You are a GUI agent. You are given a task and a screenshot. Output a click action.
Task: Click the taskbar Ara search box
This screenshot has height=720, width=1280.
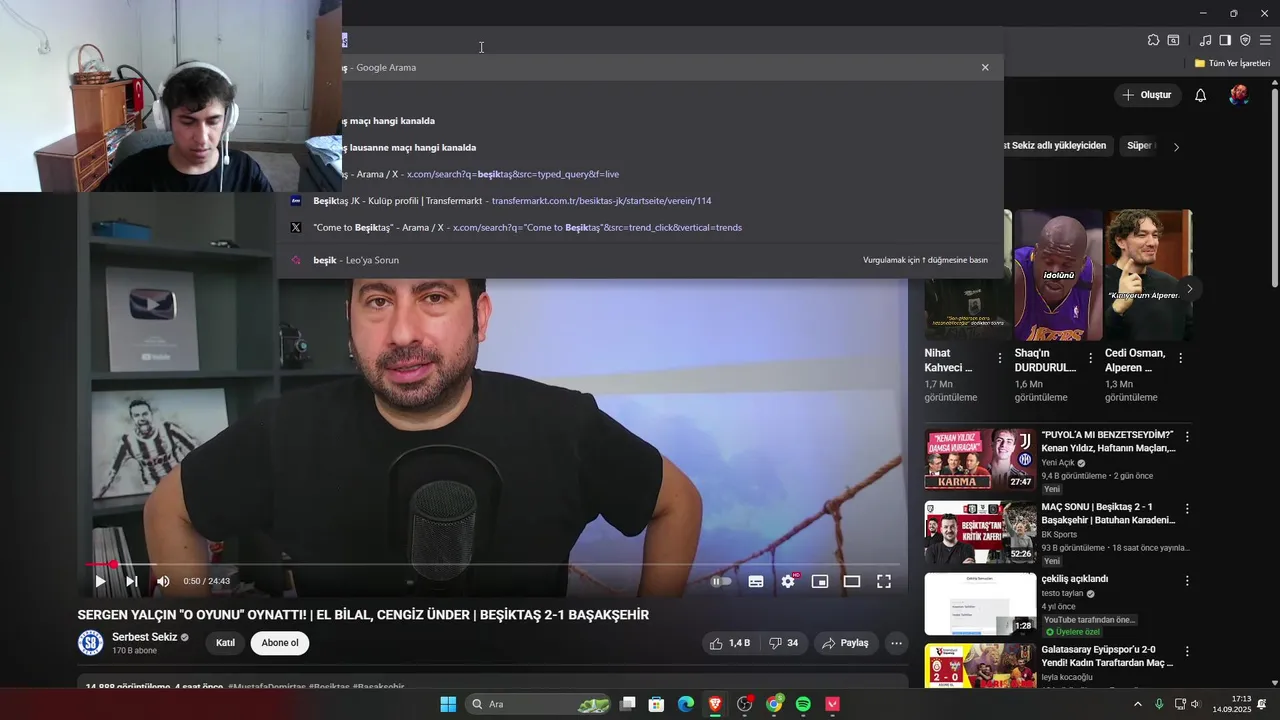pyautogui.click(x=540, y=704)
